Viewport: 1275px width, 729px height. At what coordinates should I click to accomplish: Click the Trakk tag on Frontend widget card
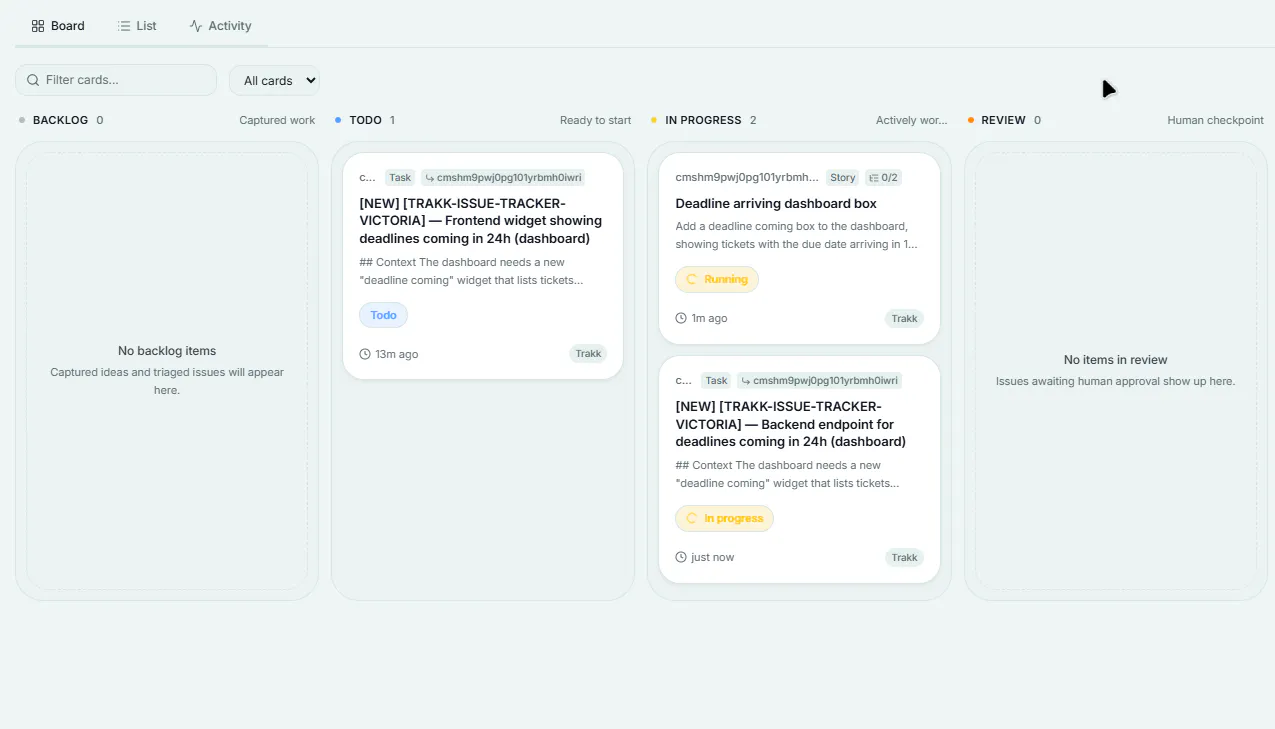tap(588, 354)
